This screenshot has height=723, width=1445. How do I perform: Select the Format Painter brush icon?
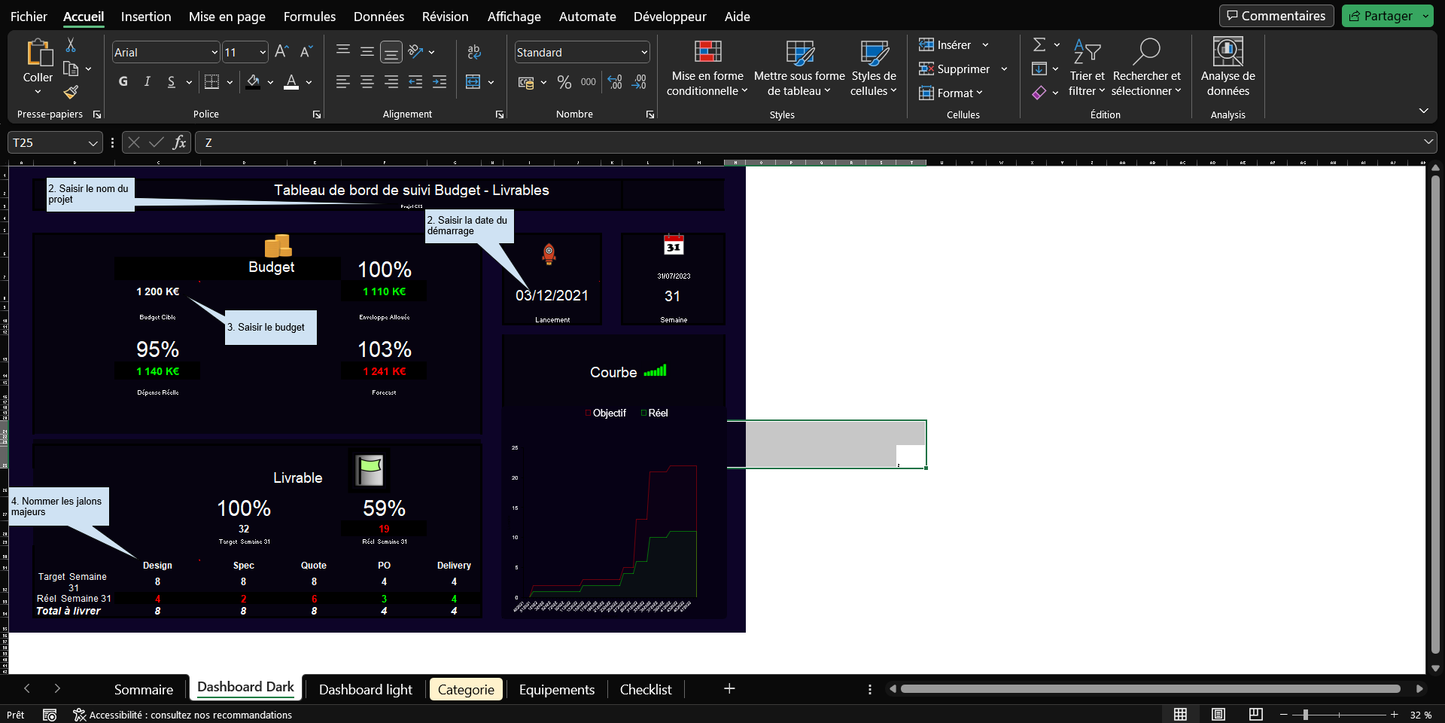tap(71, 92)
